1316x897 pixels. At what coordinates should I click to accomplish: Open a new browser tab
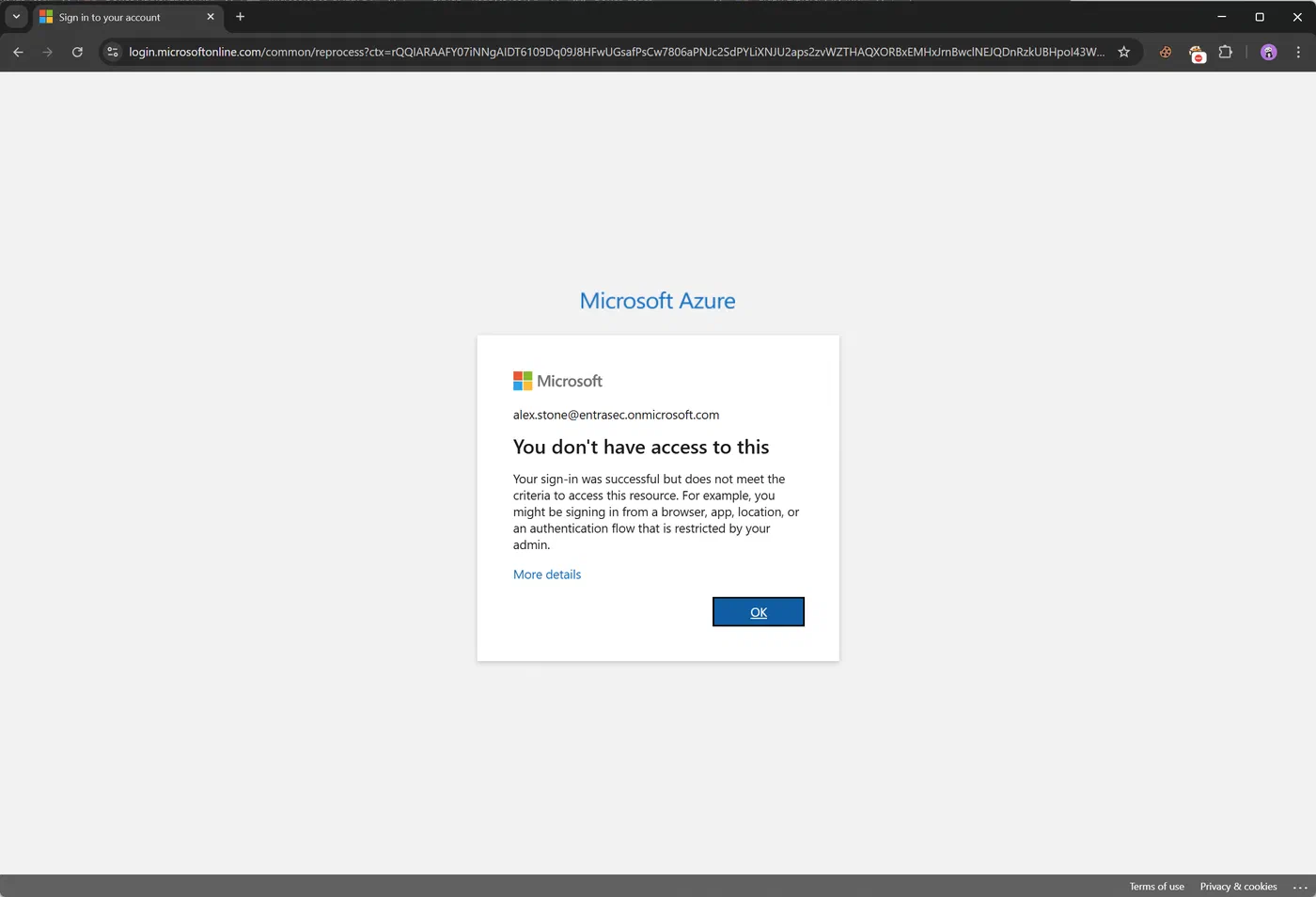pos(240,17)
